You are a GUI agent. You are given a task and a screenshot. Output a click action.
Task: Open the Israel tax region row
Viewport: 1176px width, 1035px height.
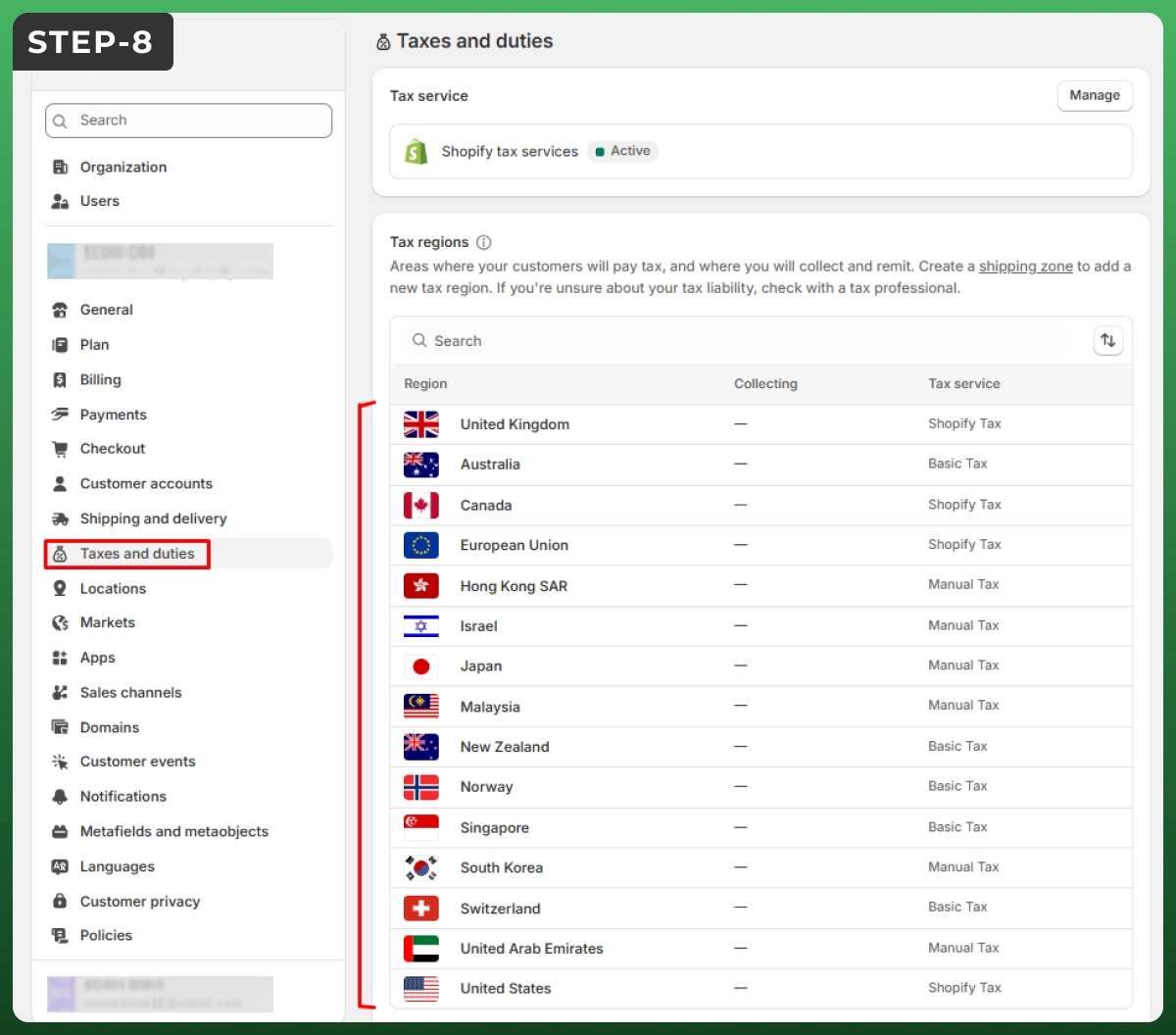[761, 626]
